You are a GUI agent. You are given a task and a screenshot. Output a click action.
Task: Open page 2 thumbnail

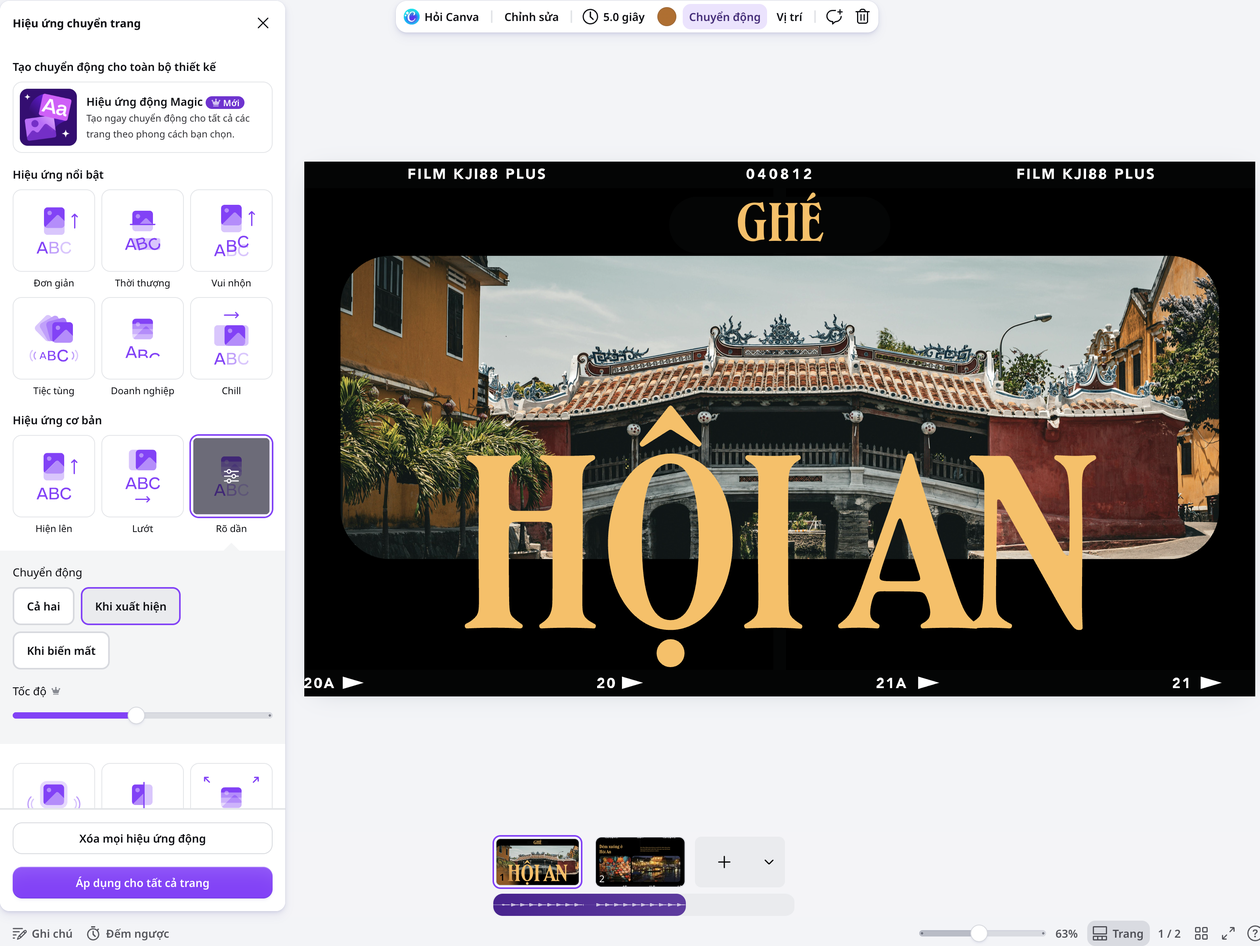pos(640,862)
